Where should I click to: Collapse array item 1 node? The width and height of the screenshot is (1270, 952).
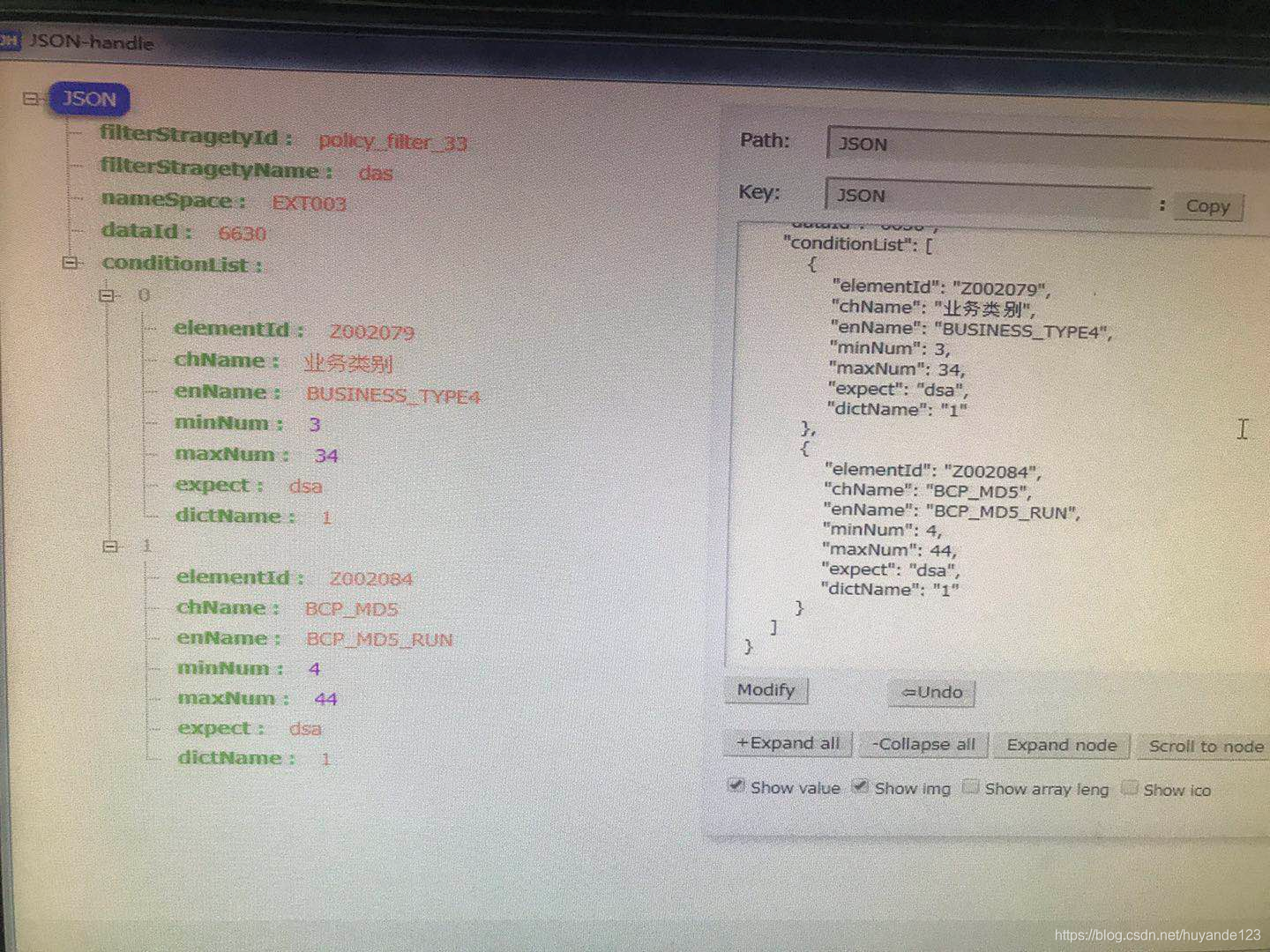click(x=110, y=546)
